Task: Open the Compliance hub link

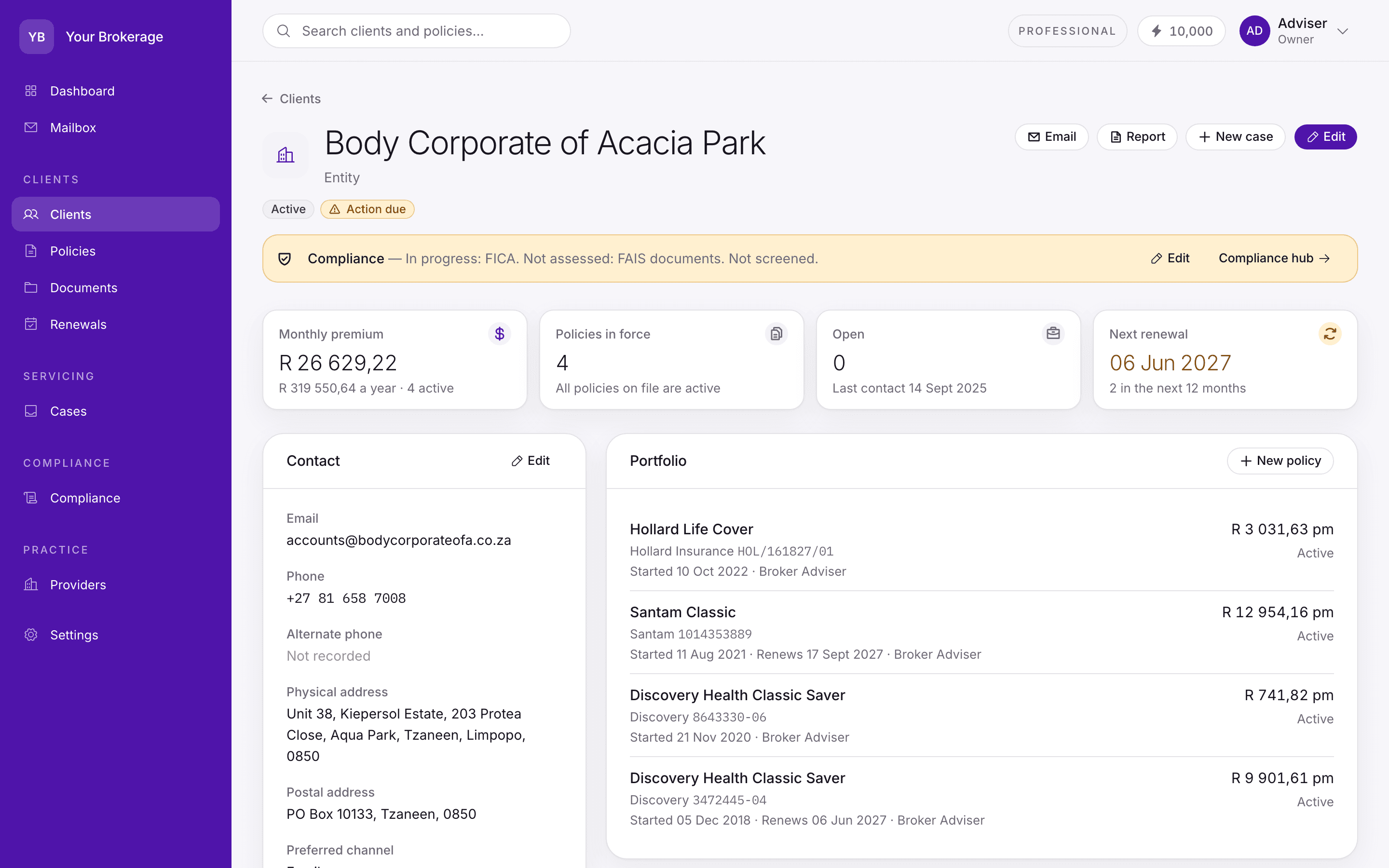Action: tap(1274, 258)
